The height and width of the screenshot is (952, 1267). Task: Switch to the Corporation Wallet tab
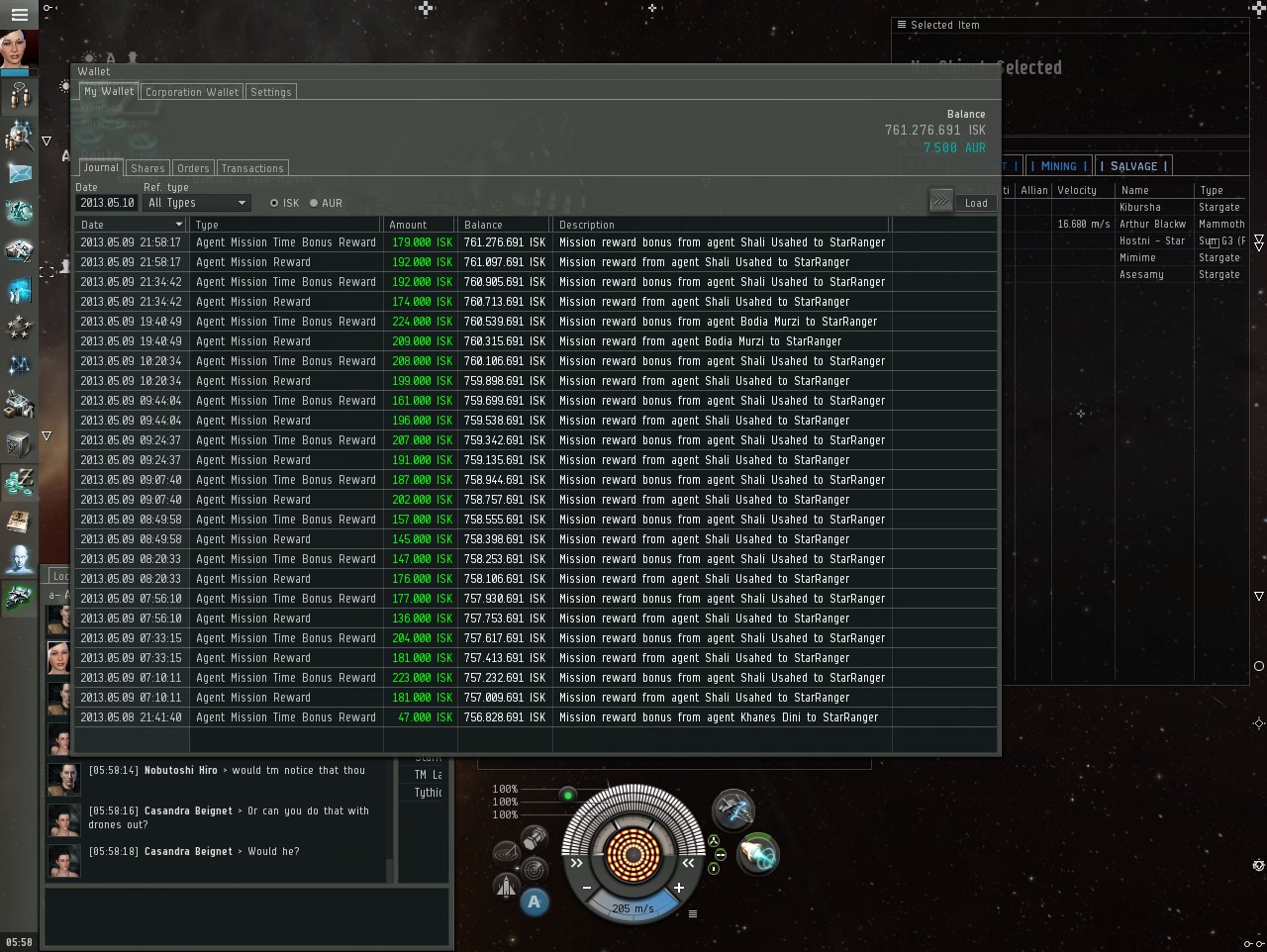192,92
